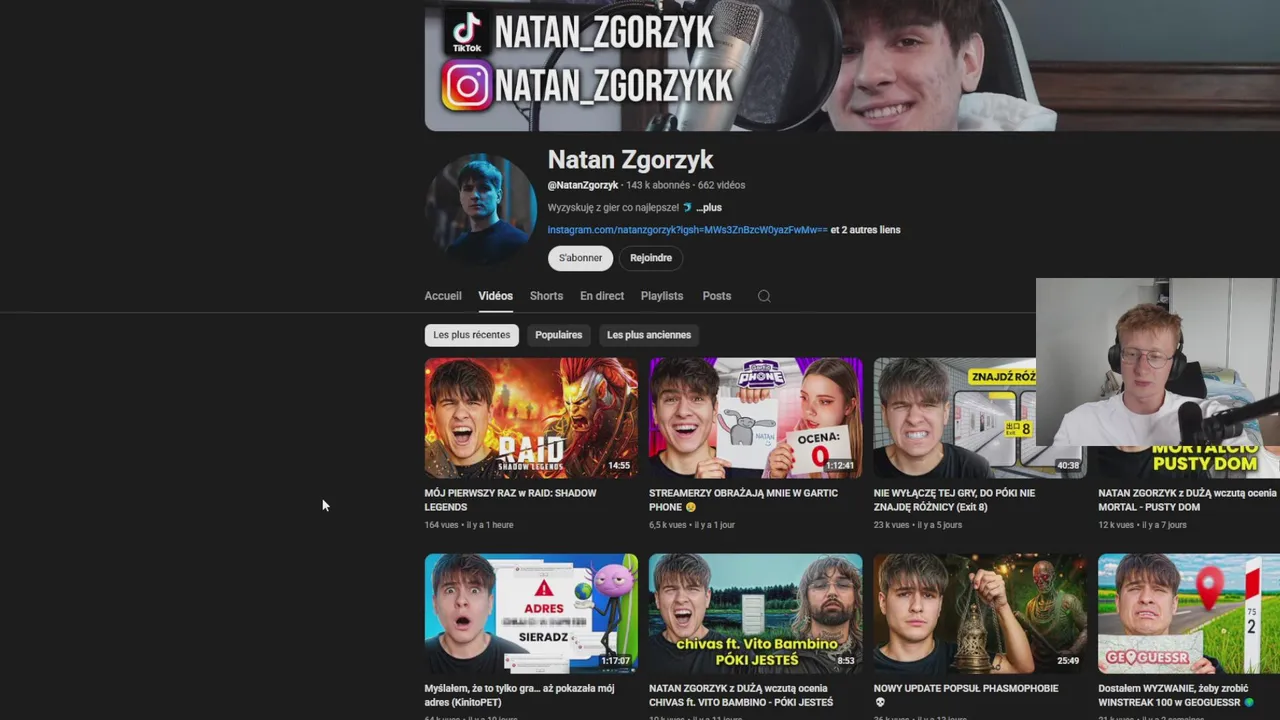
Task: Open the RAID Shadow Legends video thumbnail
Action: [x=531, y=418]
